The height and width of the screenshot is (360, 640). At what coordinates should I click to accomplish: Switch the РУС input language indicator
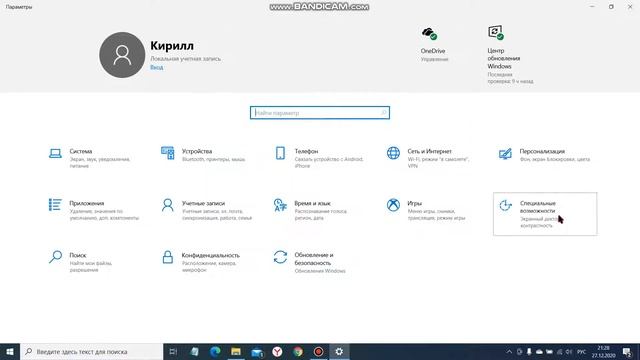[582, 351]
